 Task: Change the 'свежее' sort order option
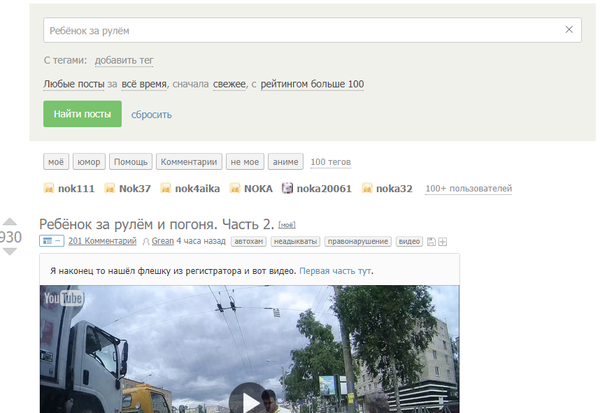[x=229, y=85]
